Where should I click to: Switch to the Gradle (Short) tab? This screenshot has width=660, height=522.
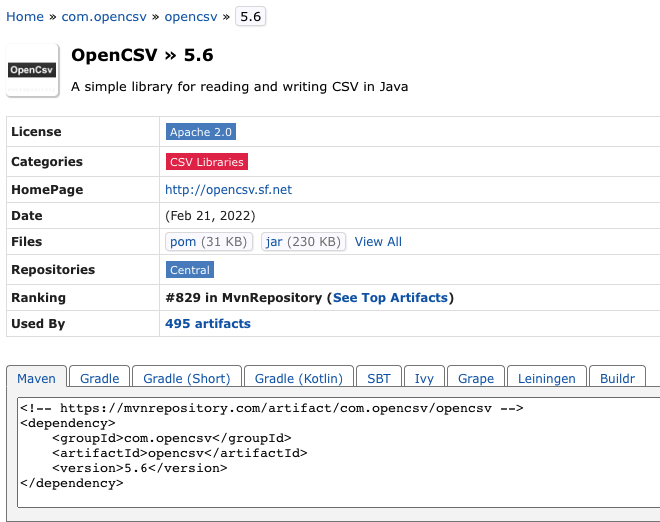click(x=187, y=377)
